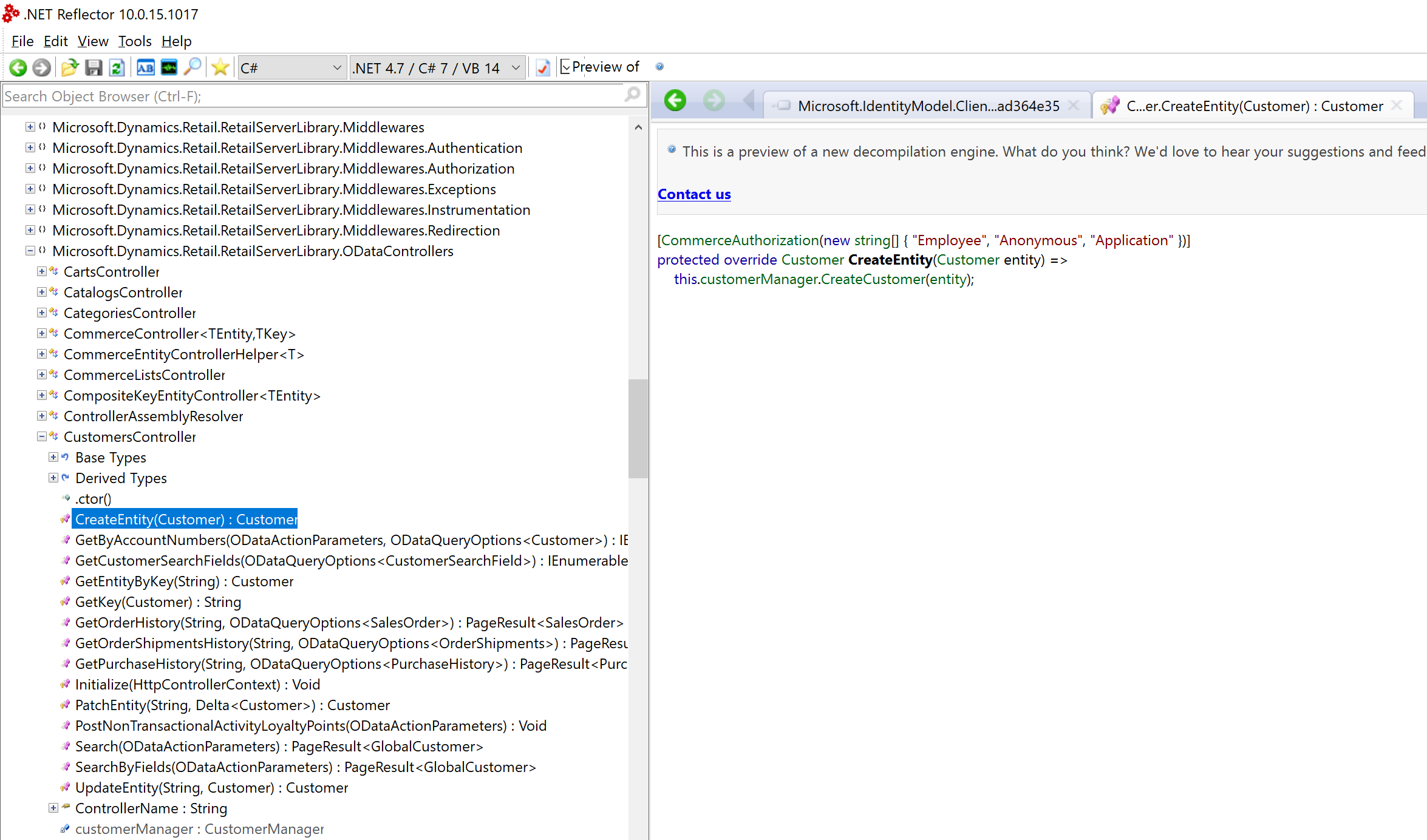Click faded forward arrow in decompiler pane
Screen dimensions: 1427x840
tap(714, 100)
